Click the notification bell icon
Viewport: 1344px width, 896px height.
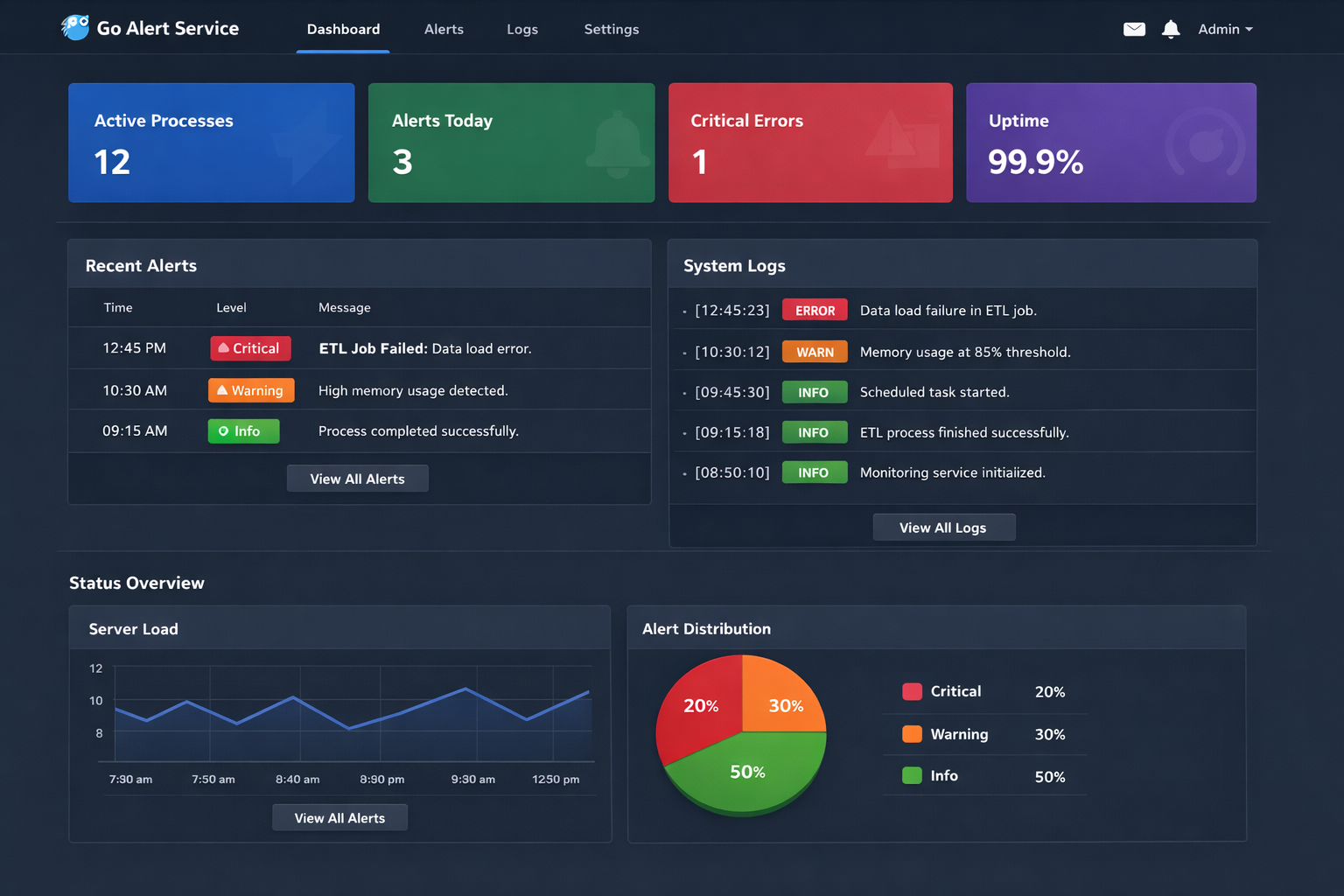tap(1171, 30)
